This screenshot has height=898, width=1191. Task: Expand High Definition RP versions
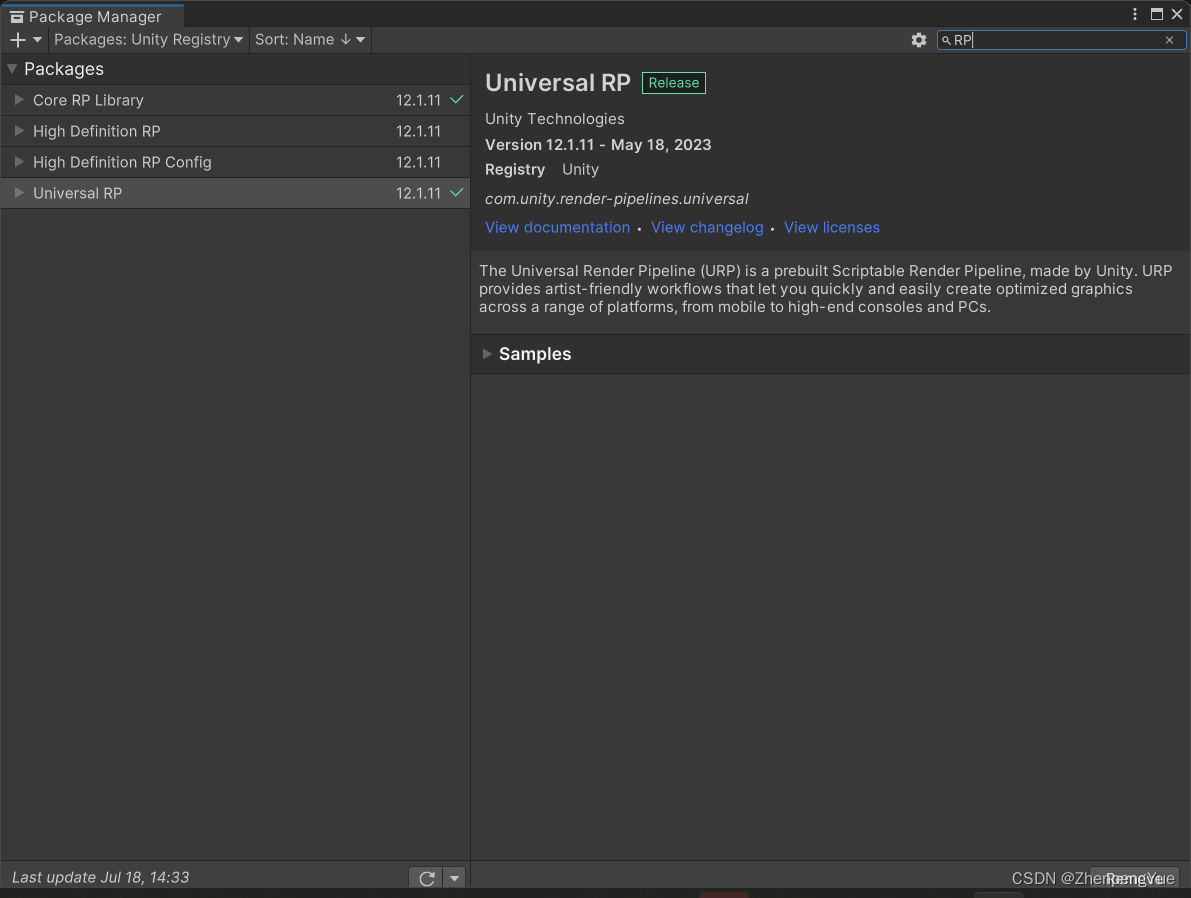pyautogui.click(x=19, y=131)
